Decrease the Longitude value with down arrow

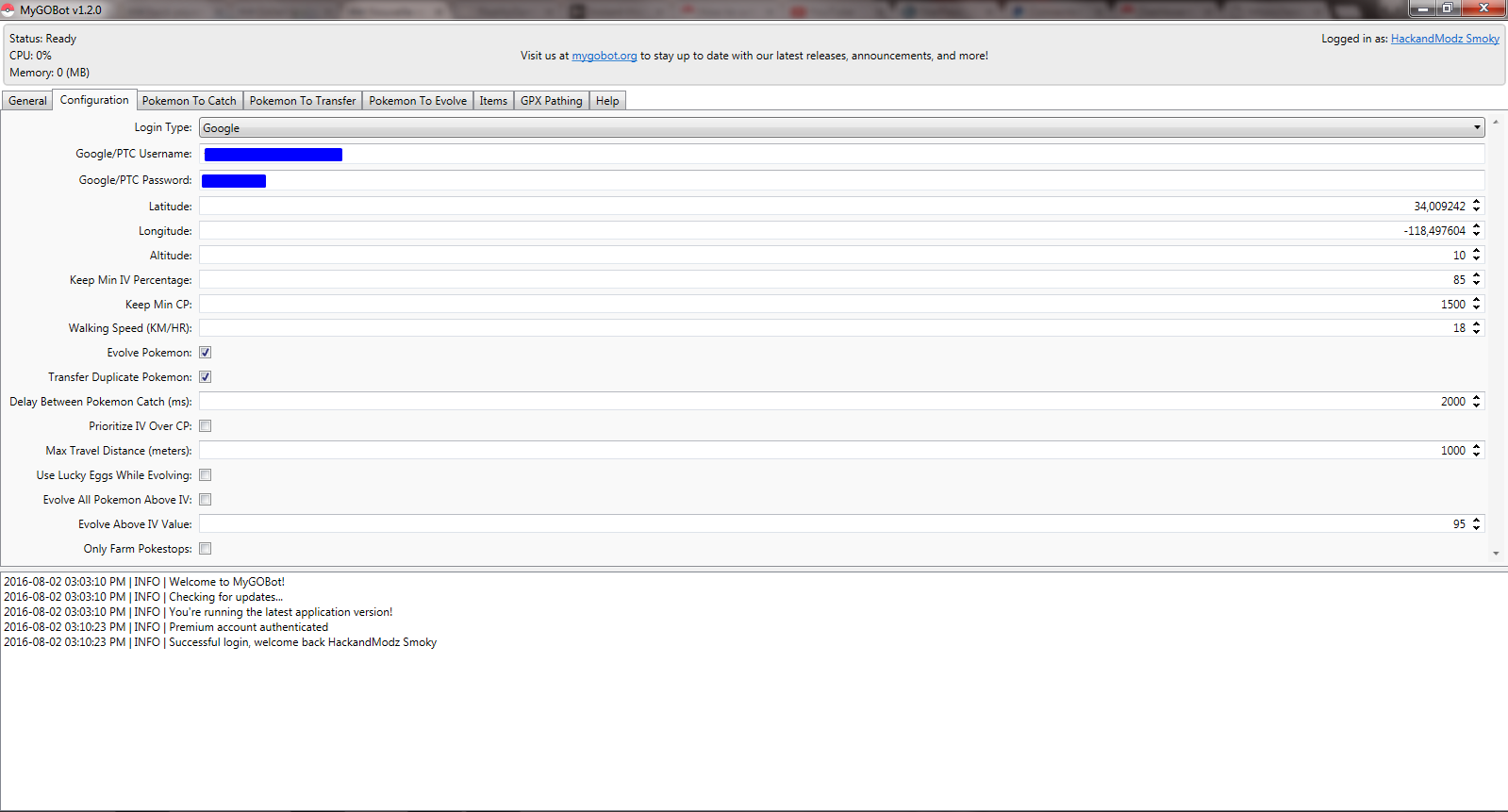tap(1477, 235)
